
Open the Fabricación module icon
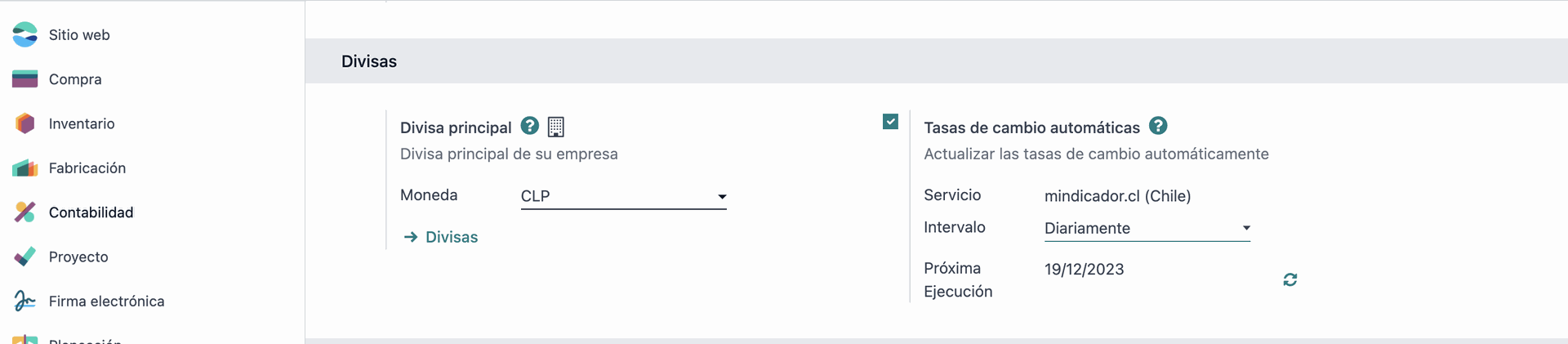25,168
